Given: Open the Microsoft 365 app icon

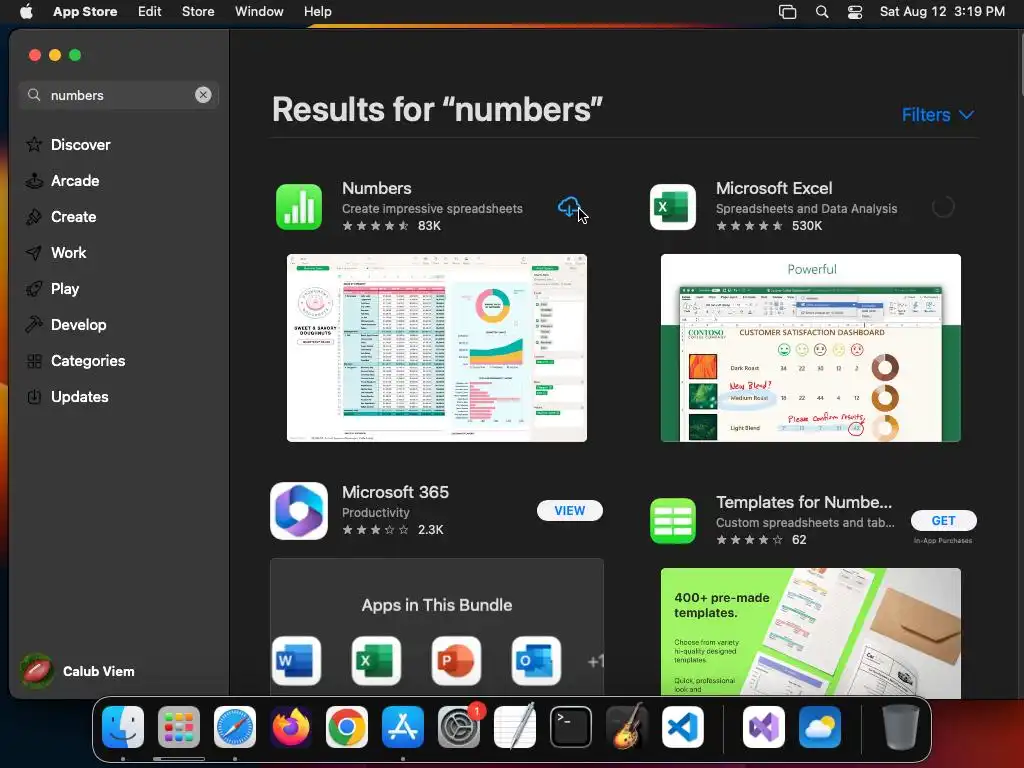Looking at the screenshot, I should tap(299, 511).
